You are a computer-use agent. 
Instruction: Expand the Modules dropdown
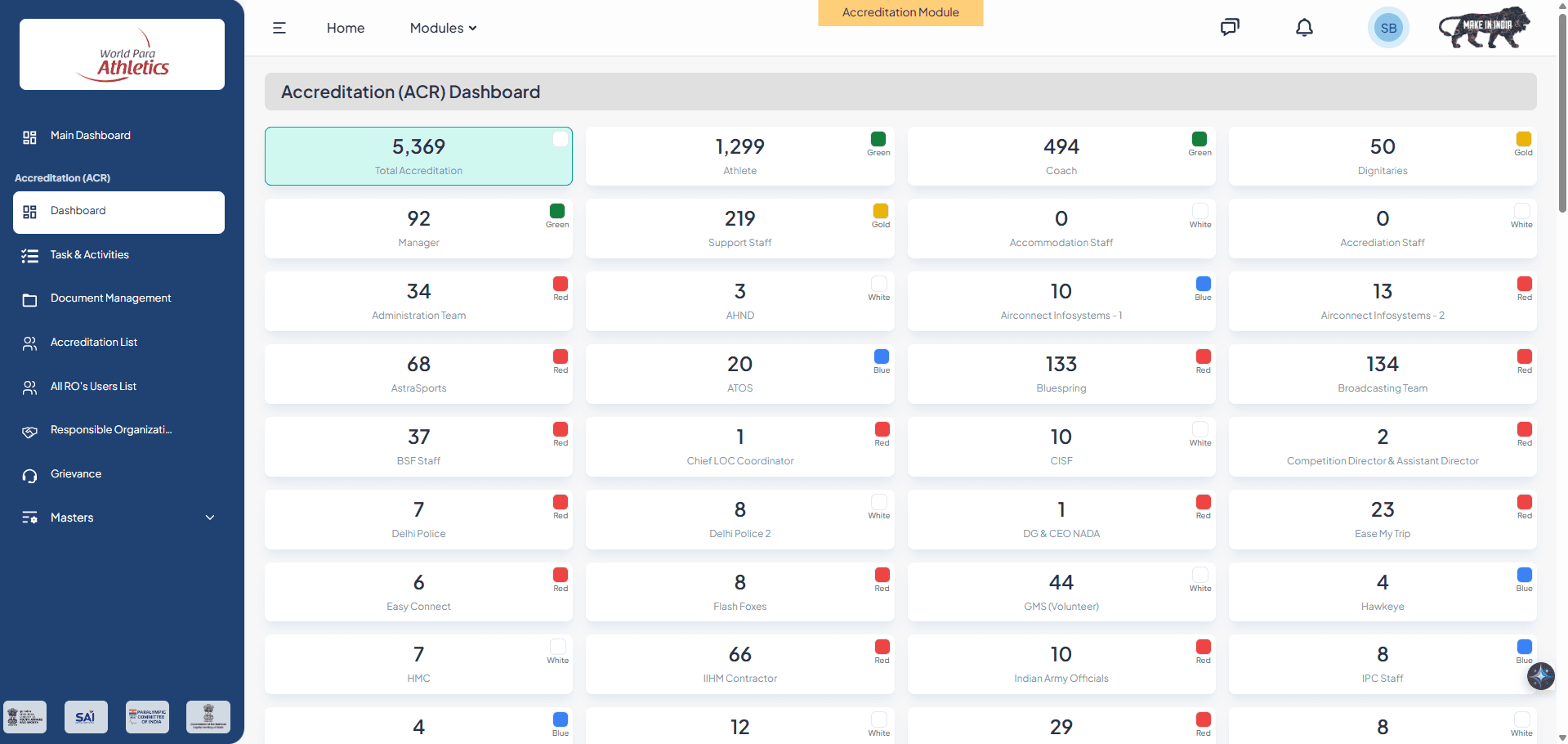click(x=443, y=28)
